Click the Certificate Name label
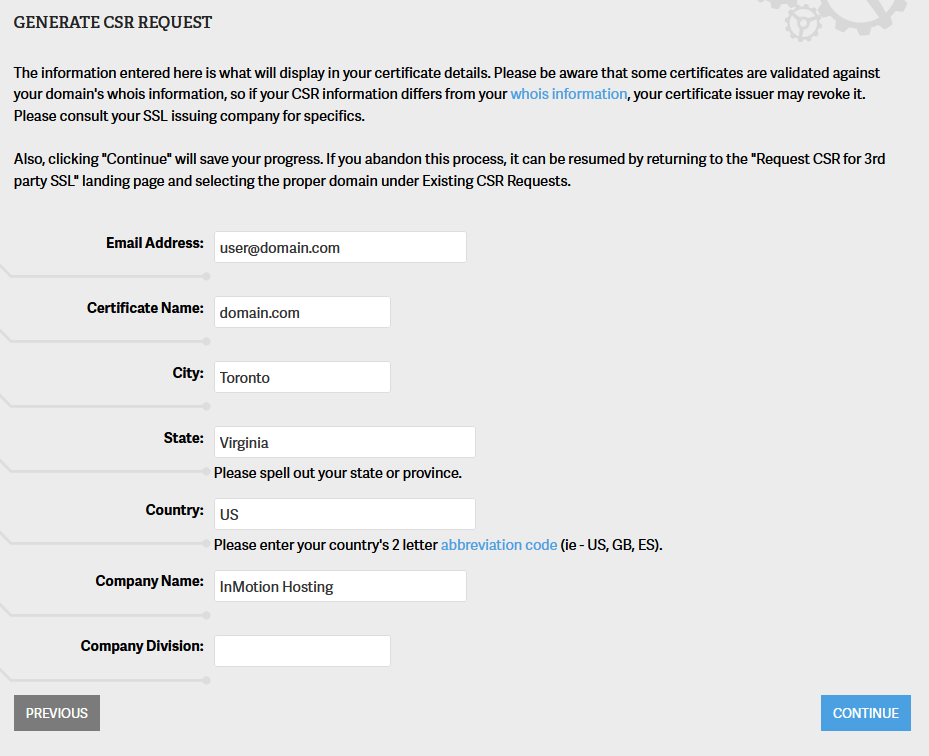The image size is (929, 756). pyautogui.click(x=145, y=308)
